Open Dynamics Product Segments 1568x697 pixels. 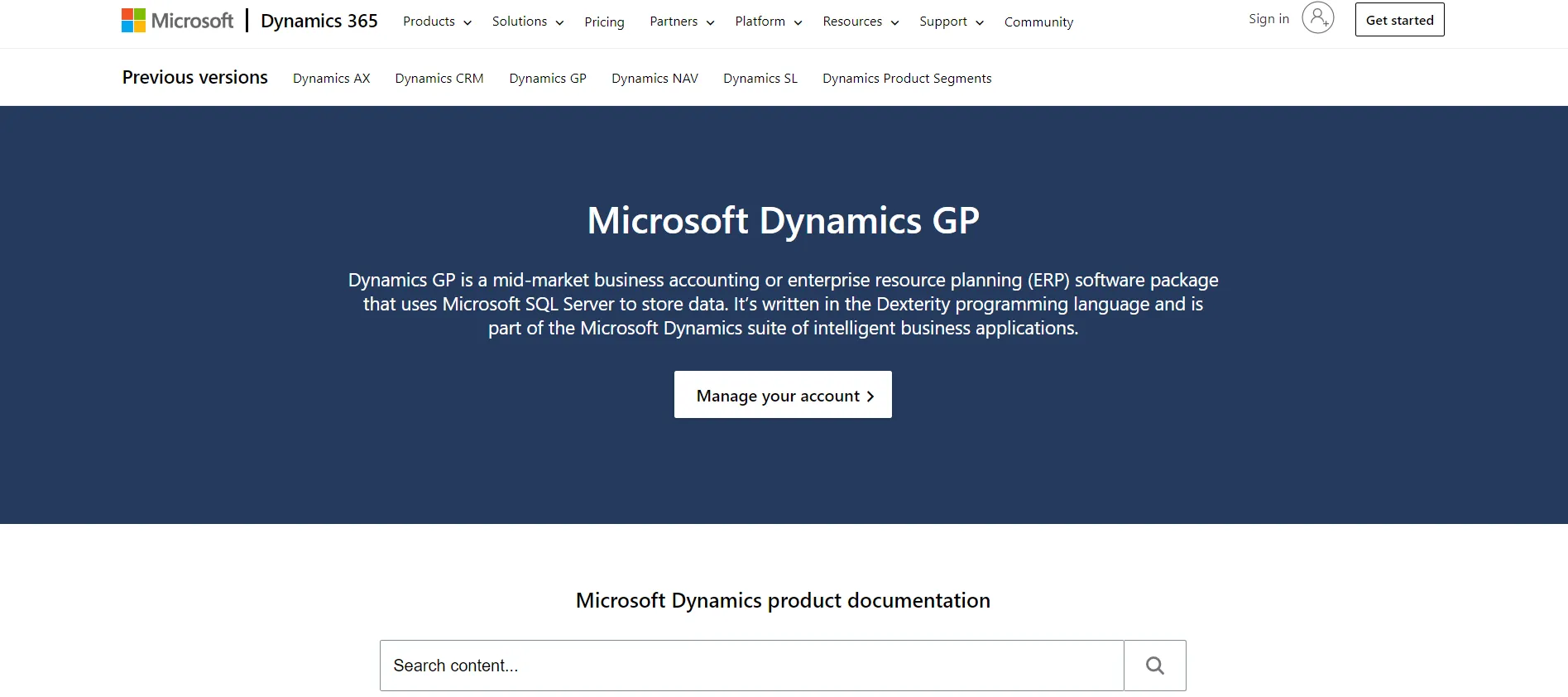907,79
